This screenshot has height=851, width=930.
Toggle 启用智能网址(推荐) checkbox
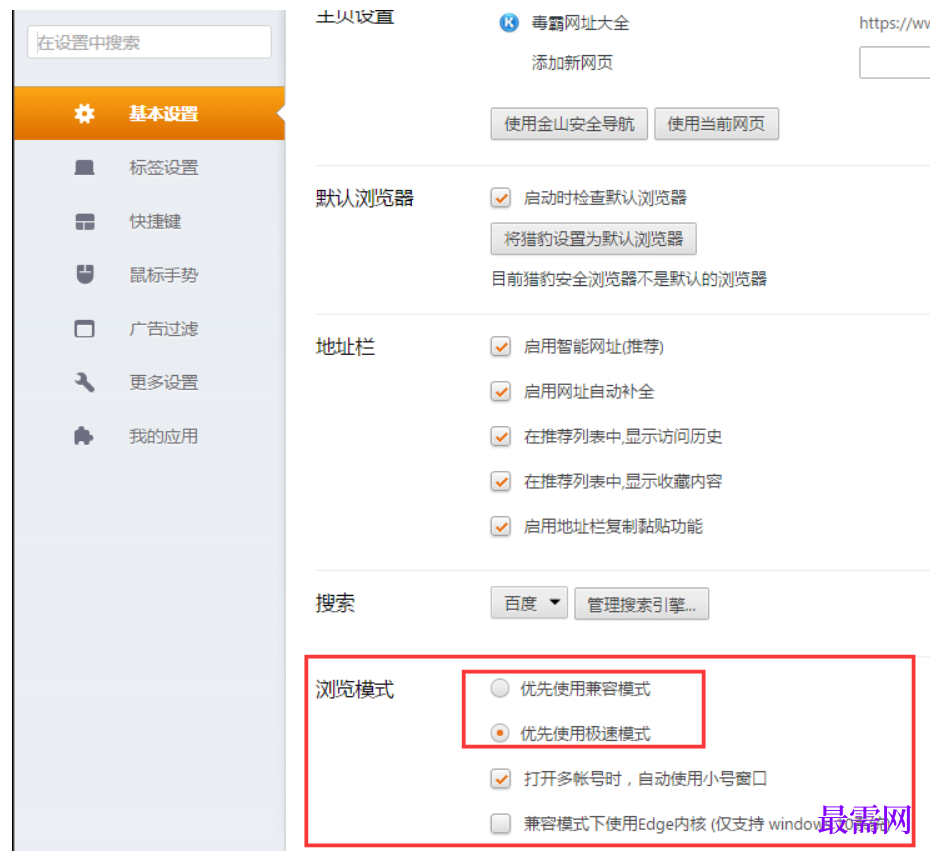click(501, 346)
